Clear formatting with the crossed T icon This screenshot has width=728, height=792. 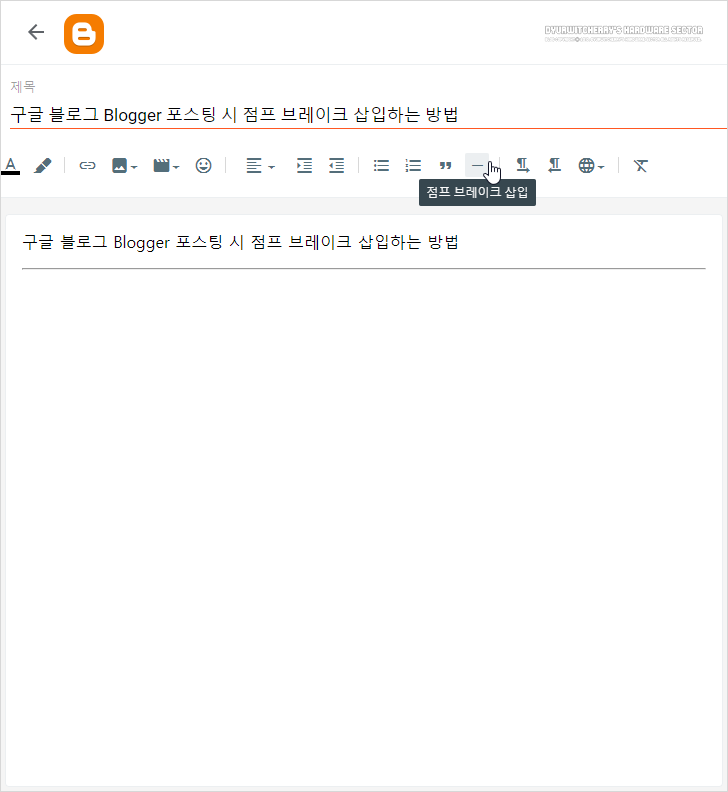coord(641,166)
